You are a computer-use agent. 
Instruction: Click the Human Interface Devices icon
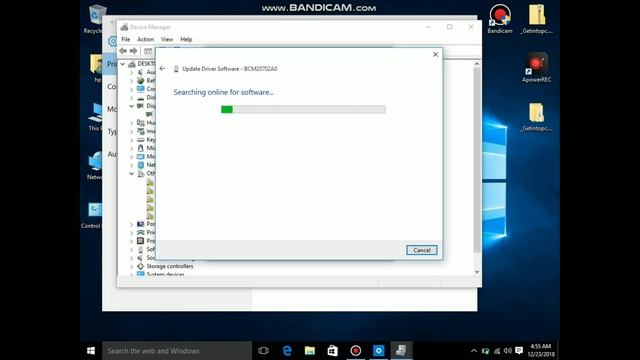click(140, 122)
